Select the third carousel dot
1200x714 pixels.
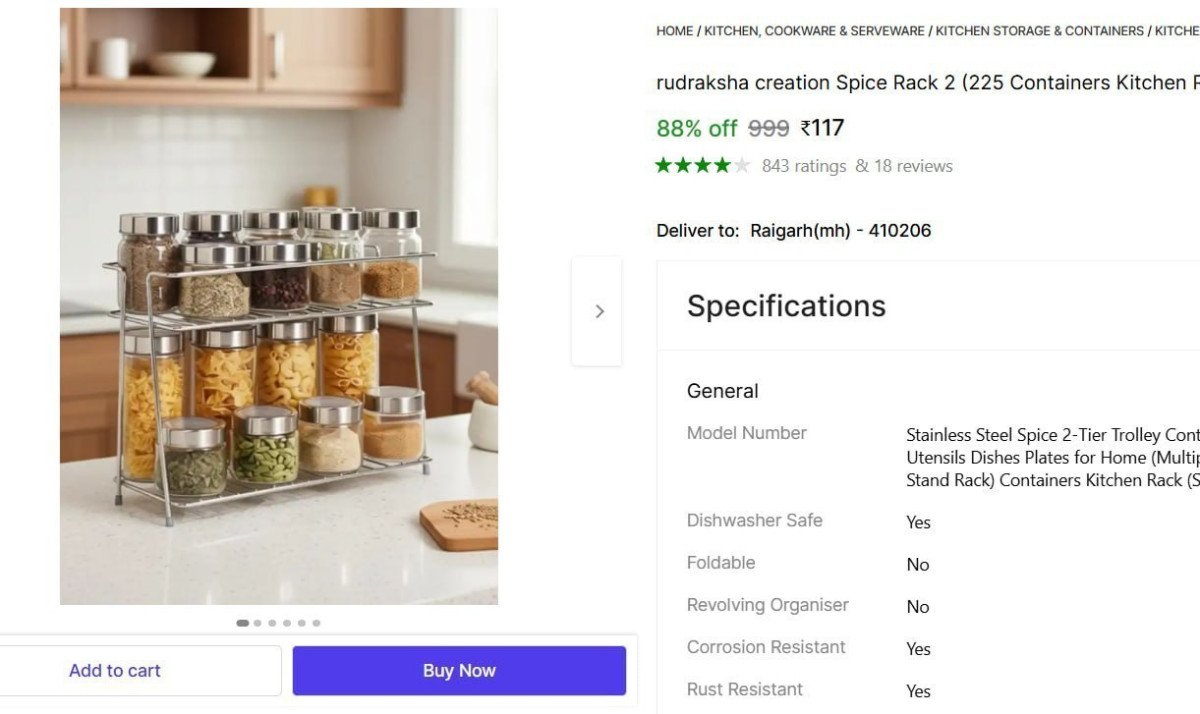click(272, 622)
